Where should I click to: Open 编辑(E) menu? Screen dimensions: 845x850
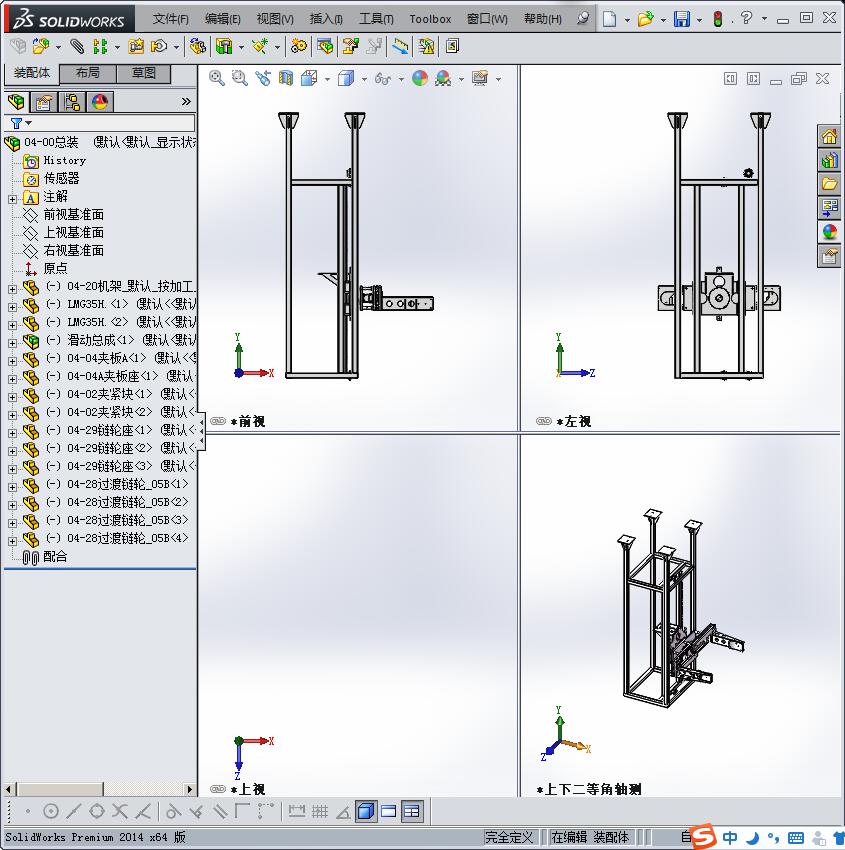(222, 19)
